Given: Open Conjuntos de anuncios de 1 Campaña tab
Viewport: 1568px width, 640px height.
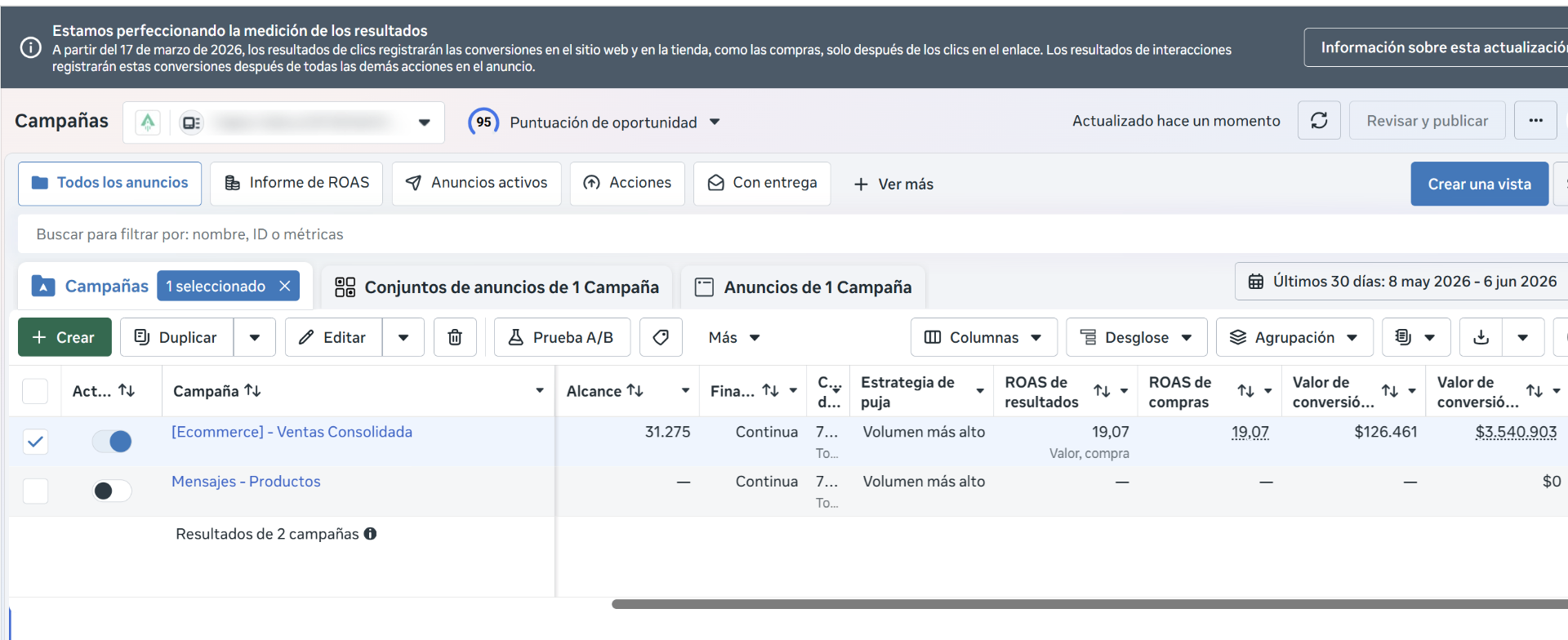Looking at the screenshot, I should pyautogui.click(x=497, y=287).
